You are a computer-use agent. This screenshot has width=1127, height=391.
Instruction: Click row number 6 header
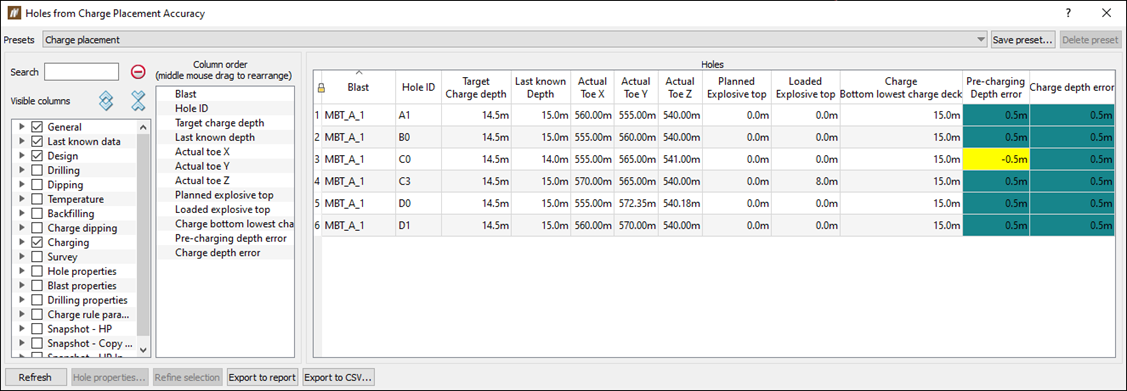pyautogui.click(x=318, y=225)
